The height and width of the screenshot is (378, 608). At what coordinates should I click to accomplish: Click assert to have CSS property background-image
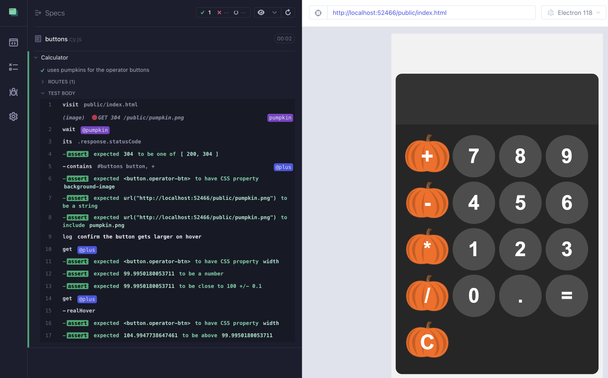pos(167,183)
